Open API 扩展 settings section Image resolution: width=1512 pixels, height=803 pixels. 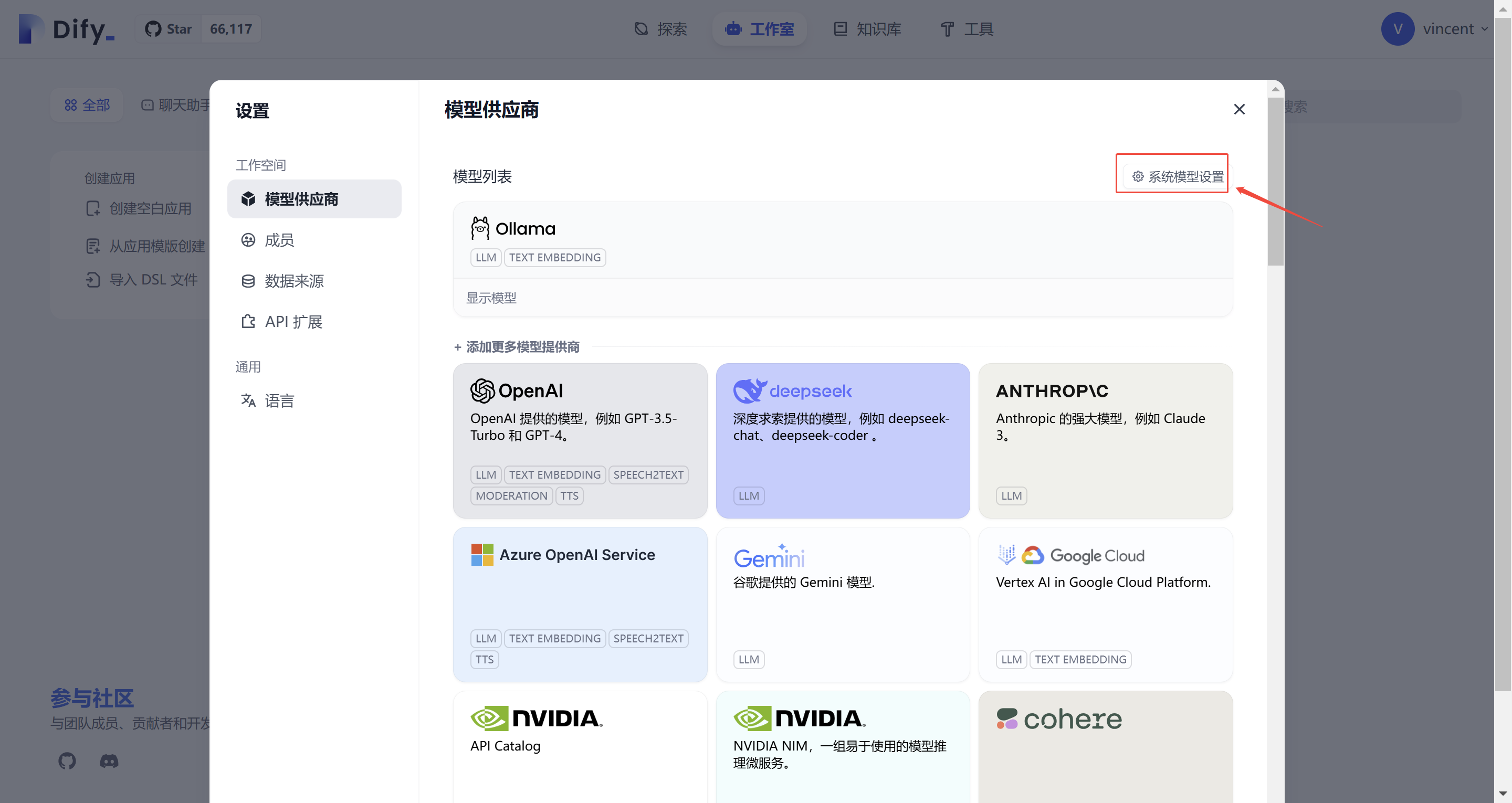tap(314, 321)
